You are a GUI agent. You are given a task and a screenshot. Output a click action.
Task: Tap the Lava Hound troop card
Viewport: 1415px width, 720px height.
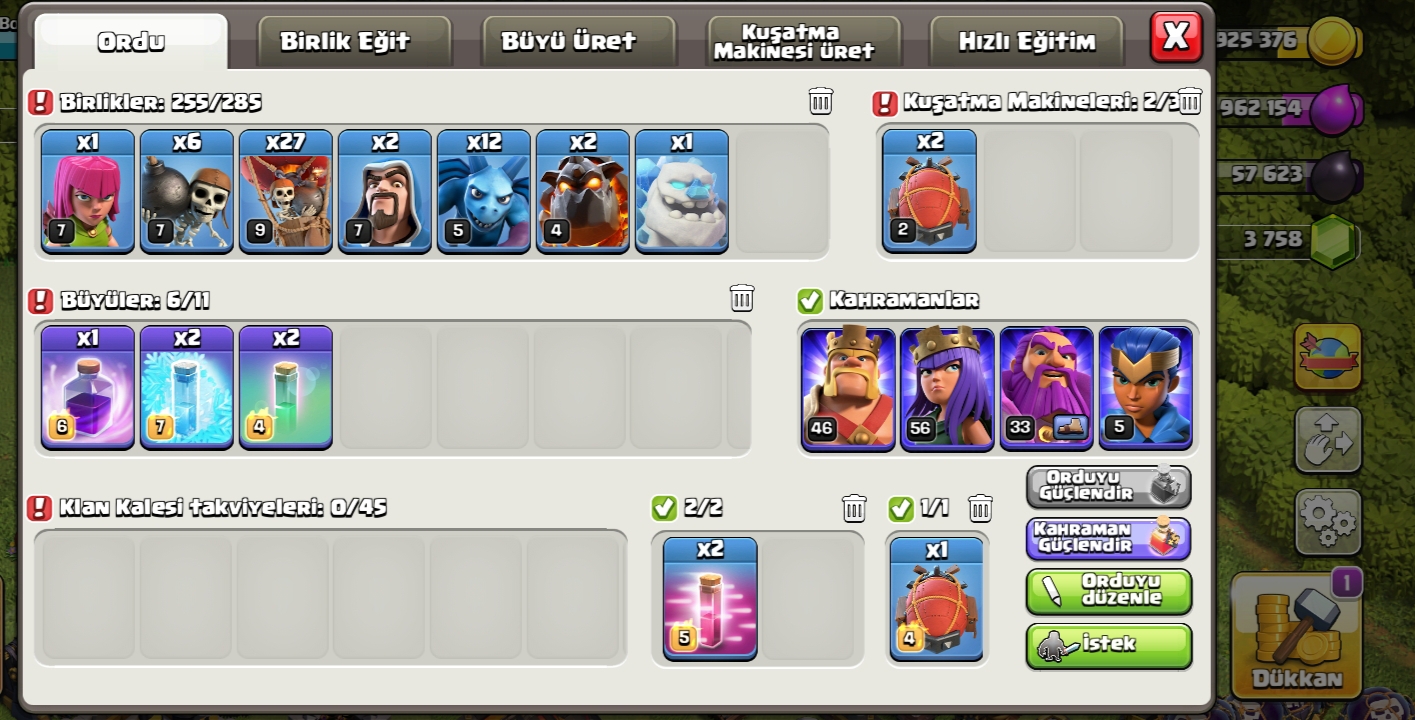coord(582,190)
